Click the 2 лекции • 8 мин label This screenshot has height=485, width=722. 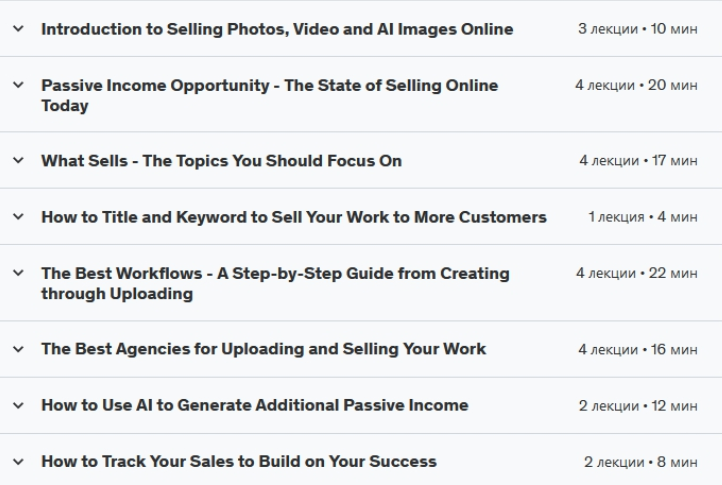[x=640, y=462]
